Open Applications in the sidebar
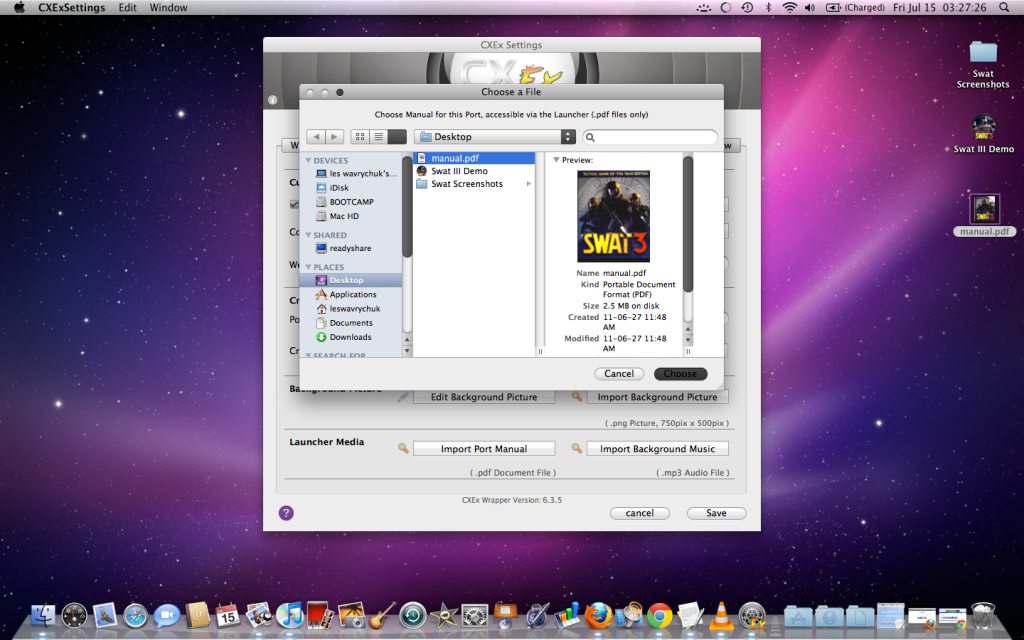The height and width of the screenshot is (640, 1024). click(x=346, y=295)
